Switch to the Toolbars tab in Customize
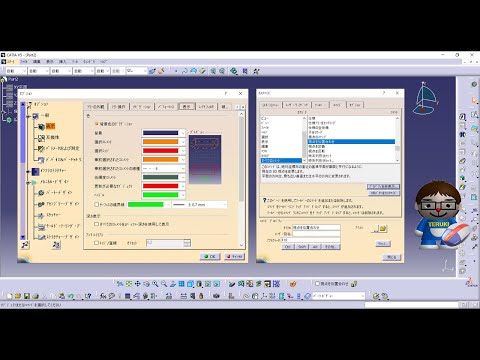Viewport: 480px width, 360px height. [x=320, y=105]
